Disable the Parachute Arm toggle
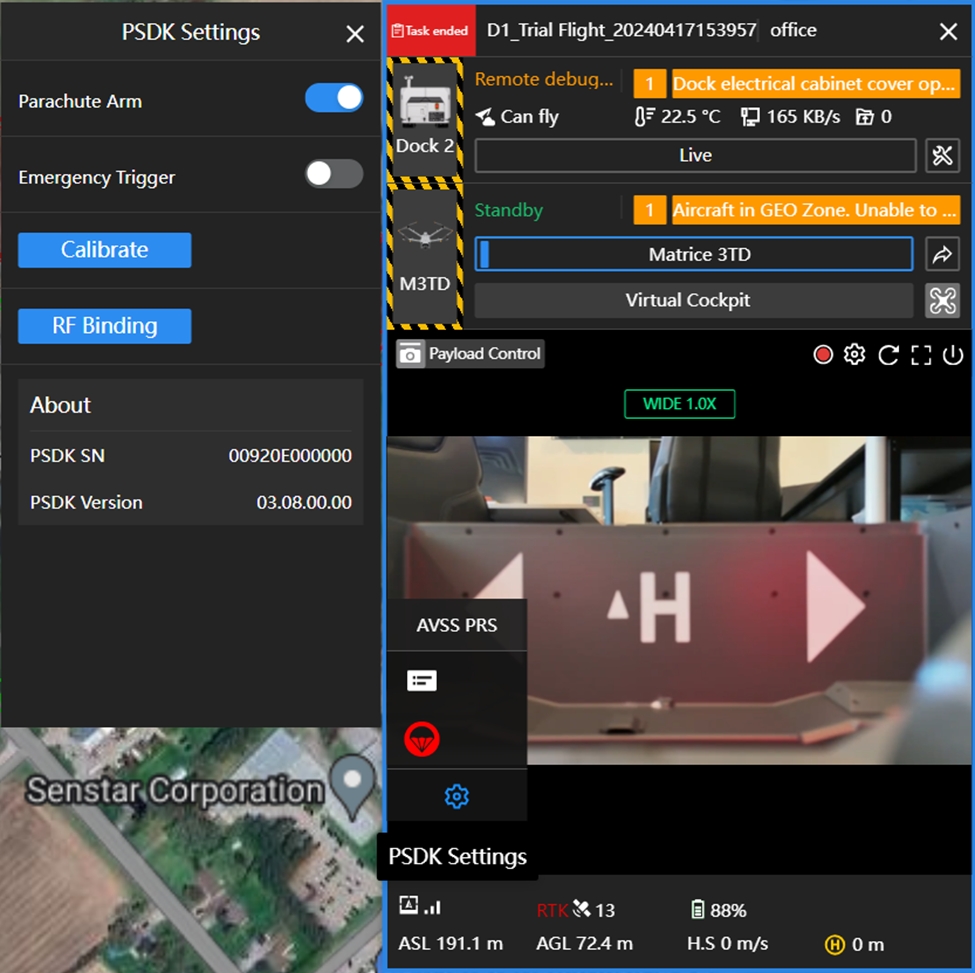This screenshot has width=975, height=973. (334, 98)
